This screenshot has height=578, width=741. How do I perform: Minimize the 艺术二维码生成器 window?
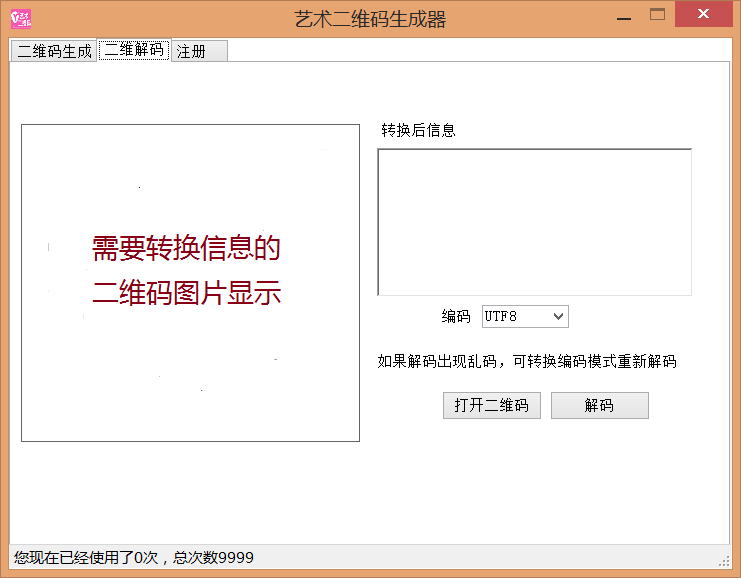[622, 15]
